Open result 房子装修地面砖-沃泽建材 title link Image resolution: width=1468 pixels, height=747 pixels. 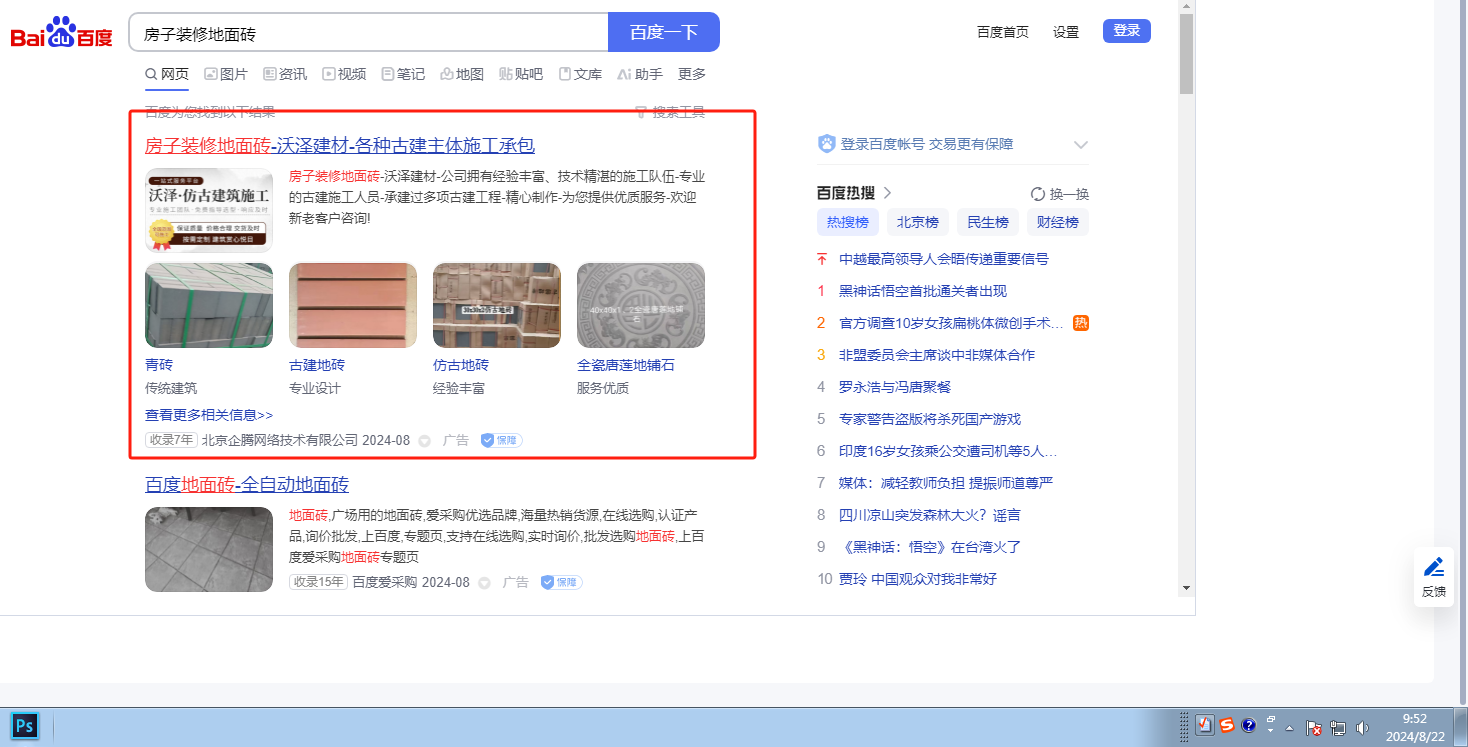pyautogui.click(x=340, y=146)
